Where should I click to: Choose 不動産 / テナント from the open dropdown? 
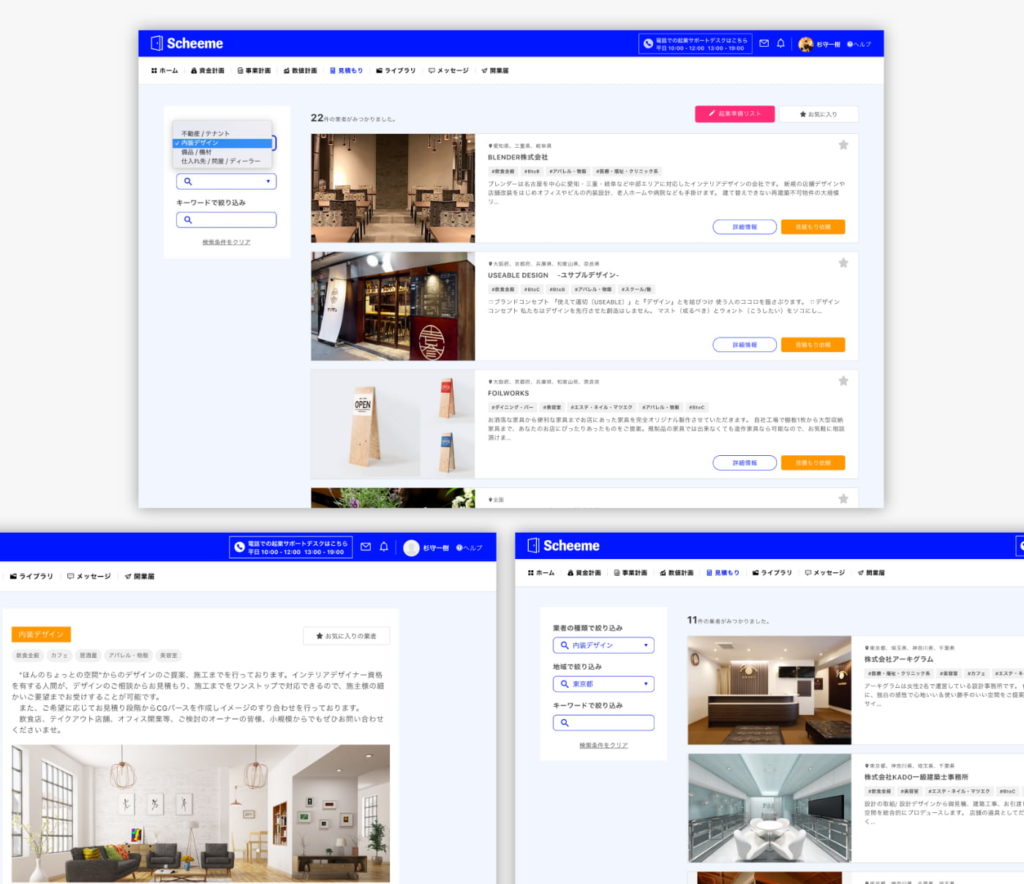click(x=222, y=133)
